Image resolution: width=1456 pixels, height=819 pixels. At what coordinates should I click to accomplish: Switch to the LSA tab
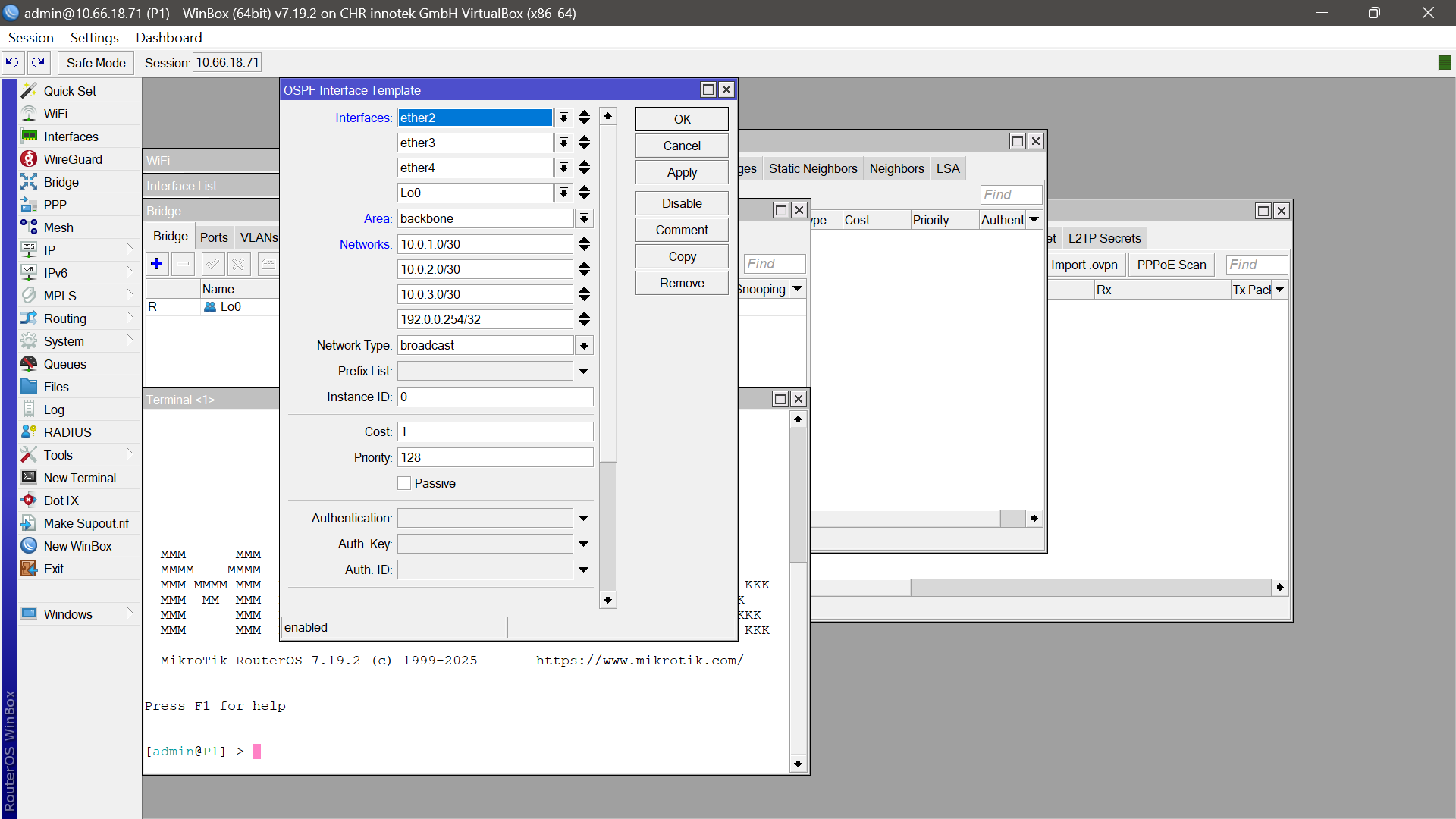(x=947, y=168)
